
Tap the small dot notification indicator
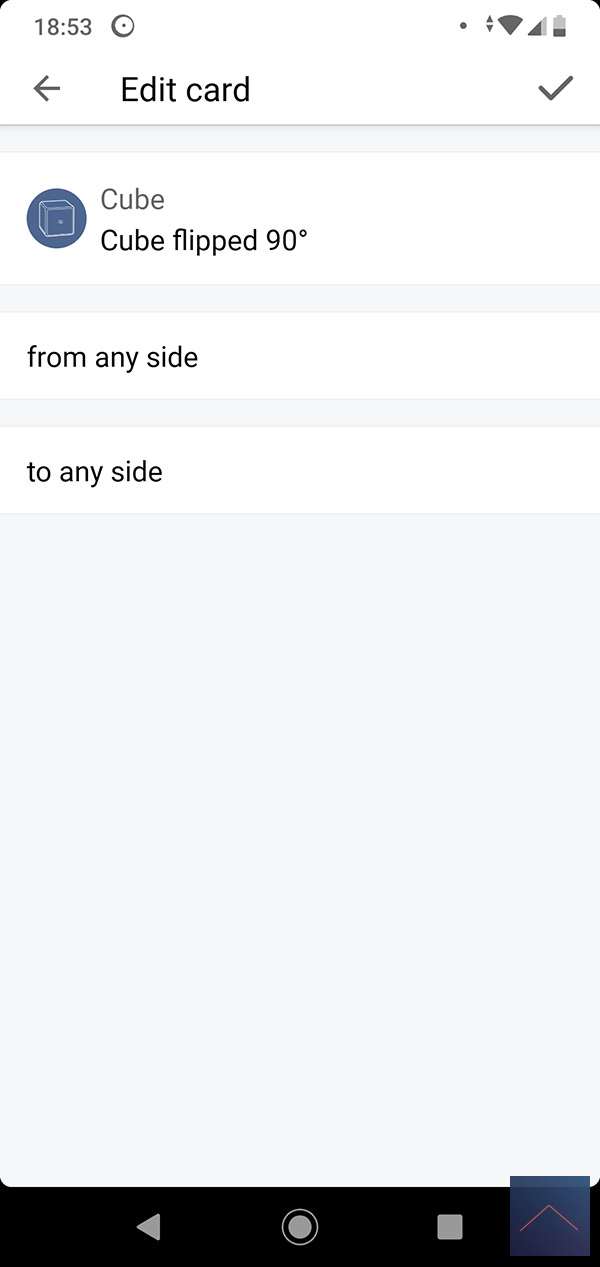463,27
